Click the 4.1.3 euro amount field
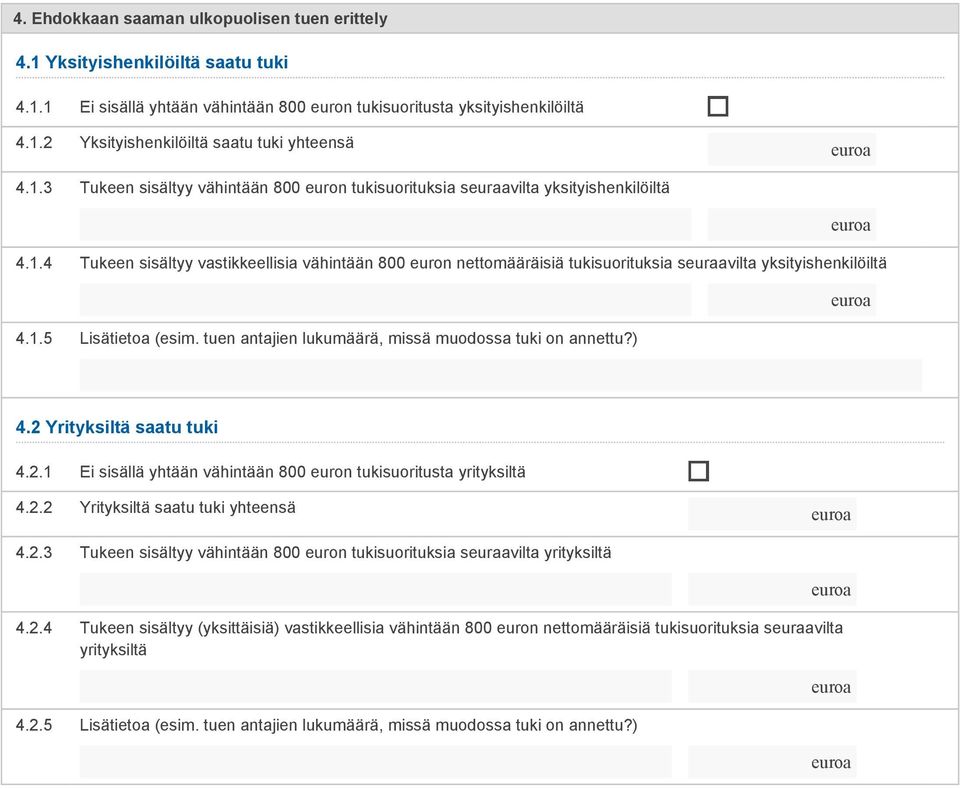The height and width of the screenshot is (788, 960). (x=792, y=225)
